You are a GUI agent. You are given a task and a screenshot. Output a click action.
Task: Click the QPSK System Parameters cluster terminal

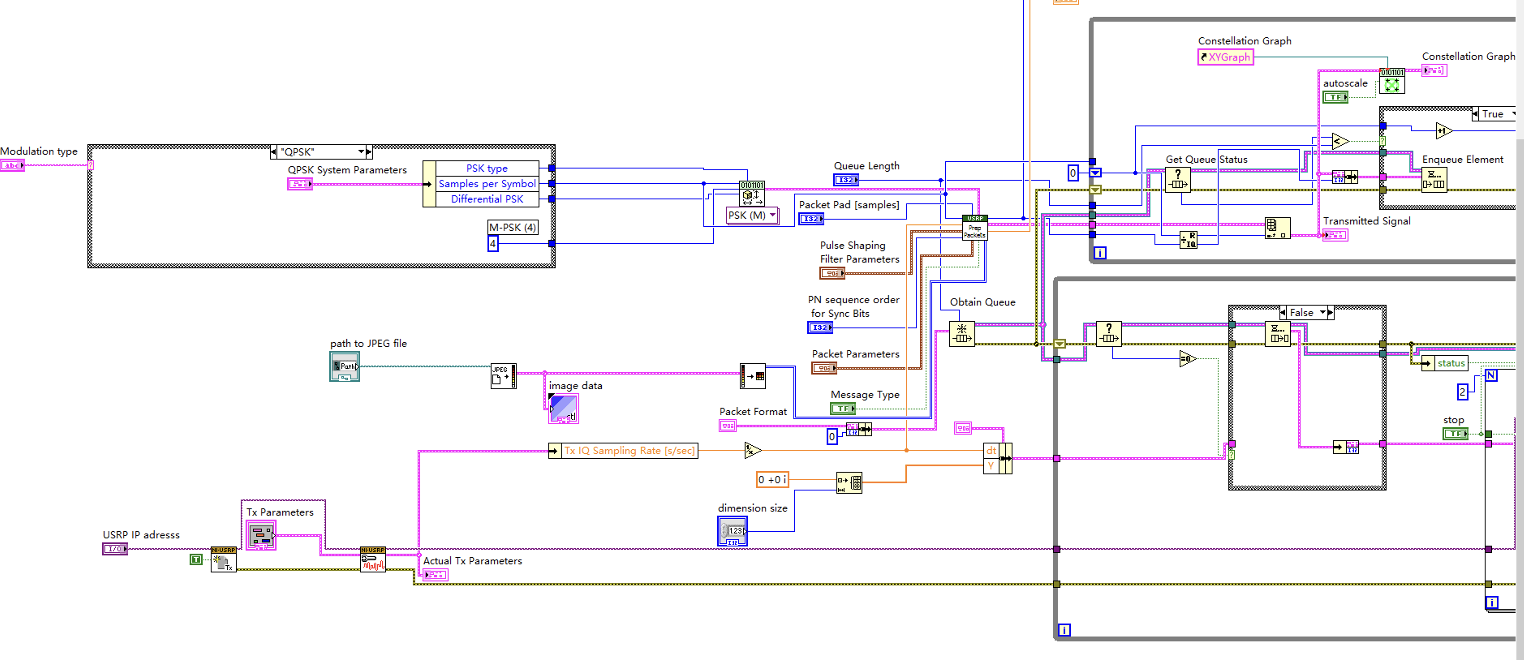301,184
